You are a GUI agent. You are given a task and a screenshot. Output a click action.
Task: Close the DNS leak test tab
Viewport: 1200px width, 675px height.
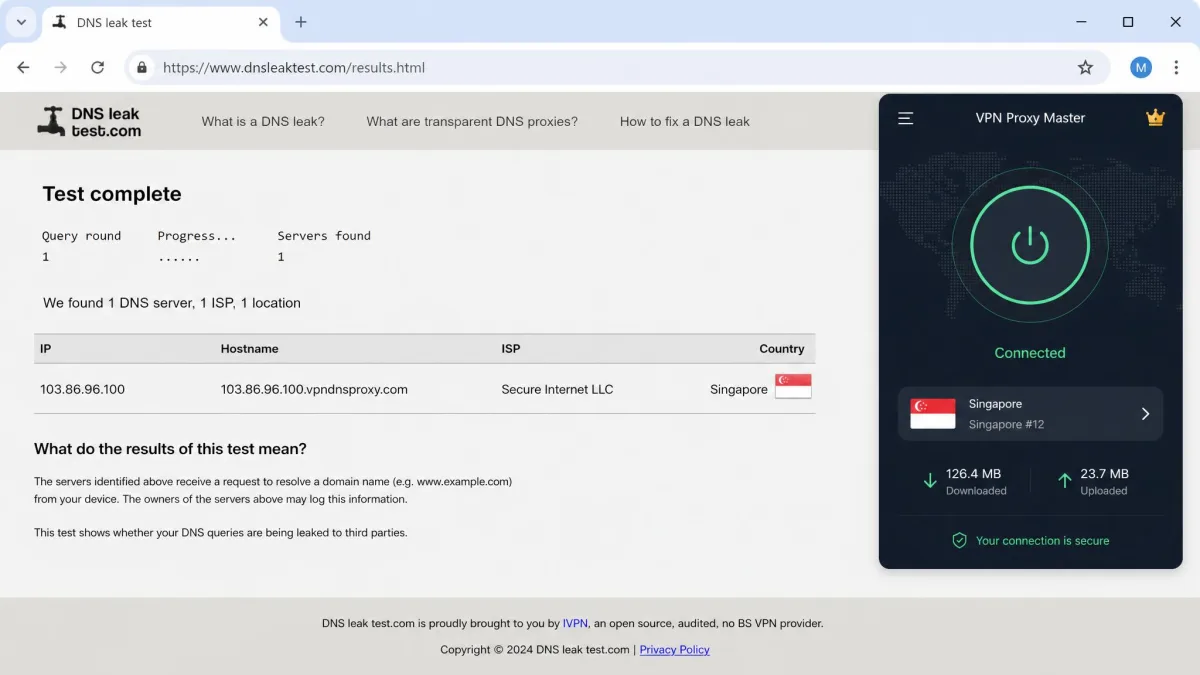point(263,22)
